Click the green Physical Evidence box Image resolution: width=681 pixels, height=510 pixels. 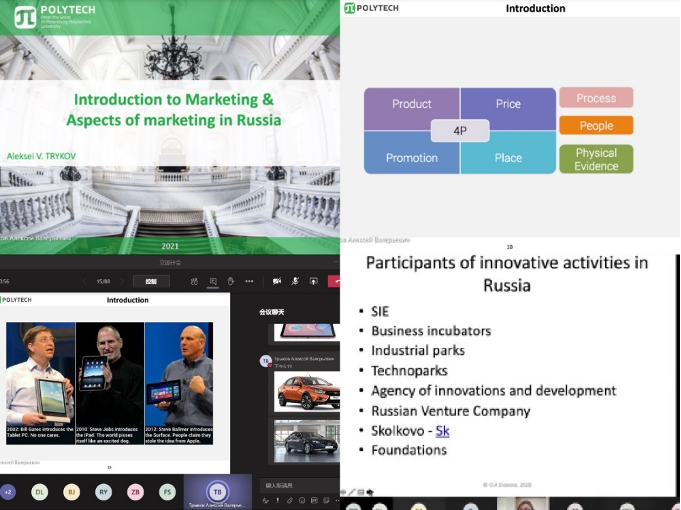pos(596,159)
